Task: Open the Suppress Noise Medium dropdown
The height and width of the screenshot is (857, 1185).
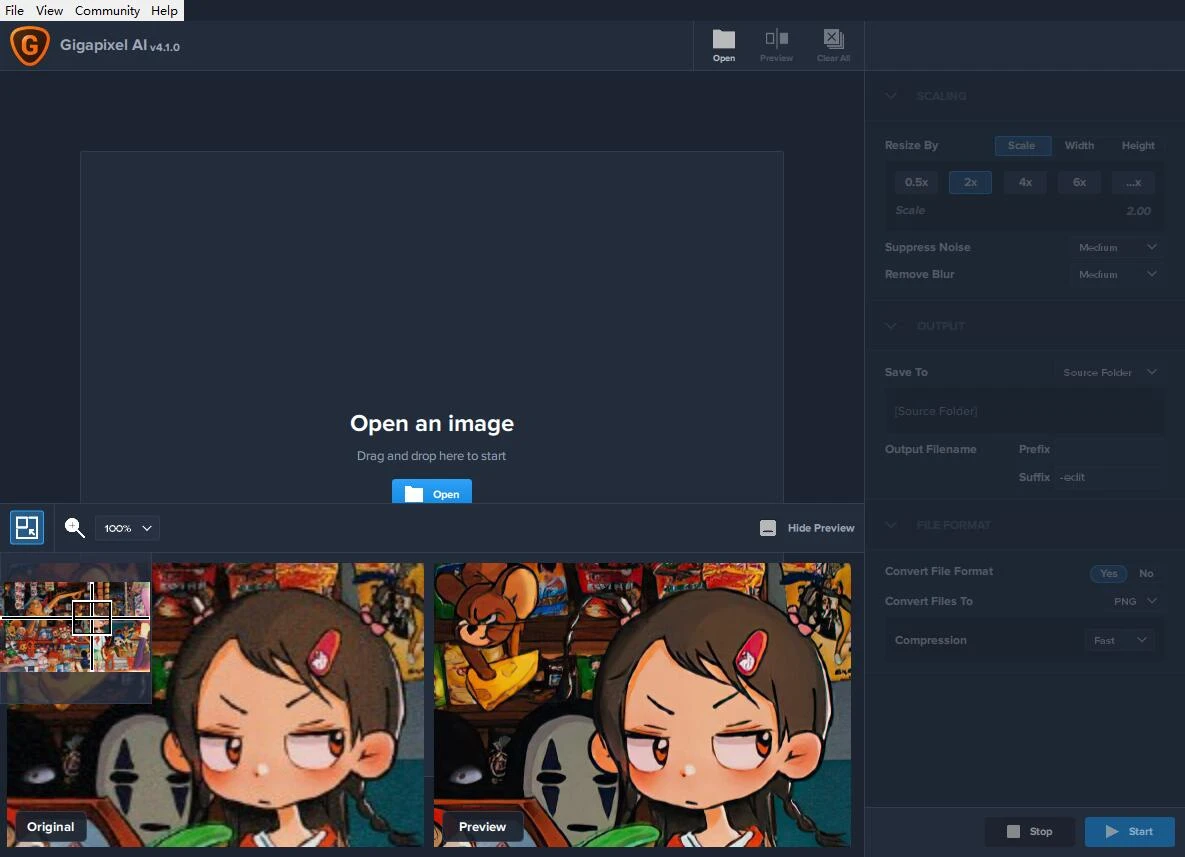Action: [1116, 247]
